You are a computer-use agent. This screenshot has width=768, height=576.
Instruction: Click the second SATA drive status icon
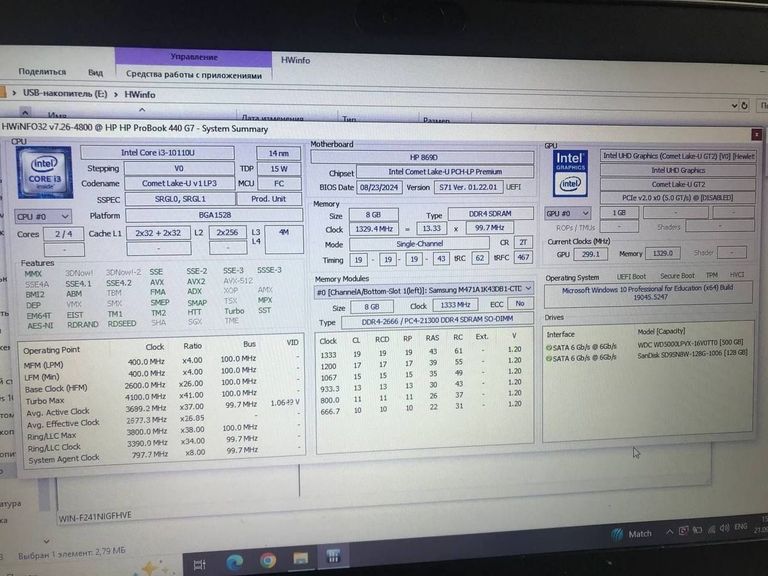click(549, 359)
